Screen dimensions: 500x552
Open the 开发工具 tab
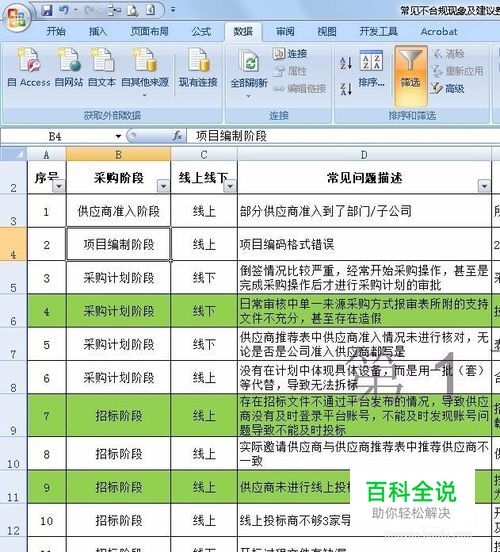coord(379,32)
